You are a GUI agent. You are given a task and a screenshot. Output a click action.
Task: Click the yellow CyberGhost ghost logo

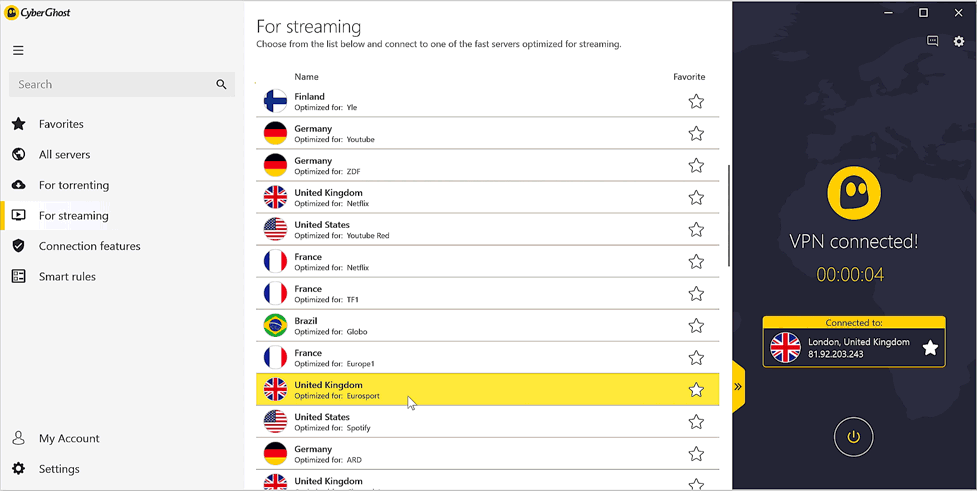click(x=853, y=192)
